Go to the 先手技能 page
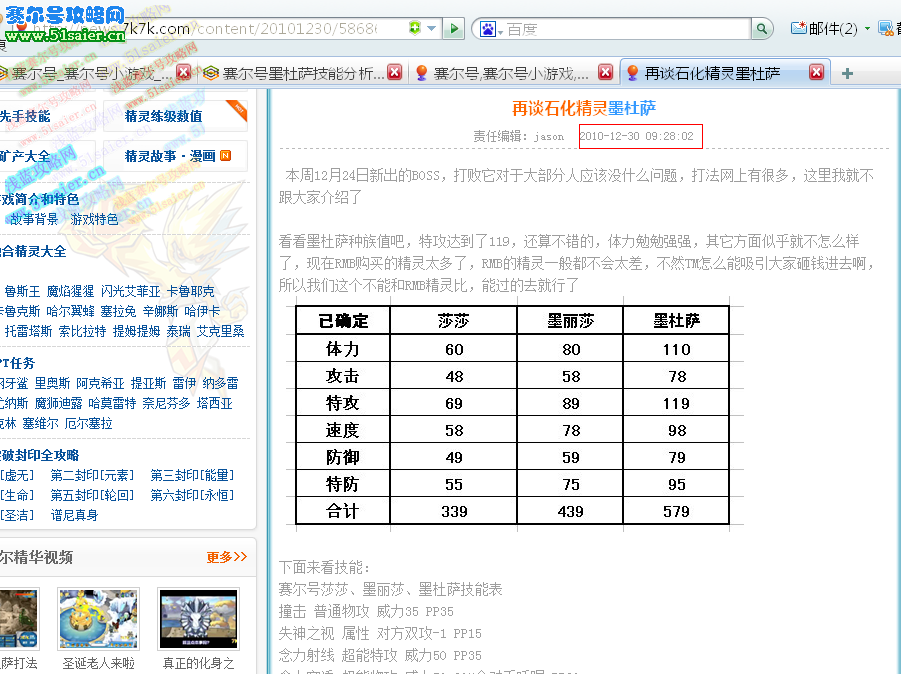The width and height of the screenshot is (901, 674). point(25,117)
